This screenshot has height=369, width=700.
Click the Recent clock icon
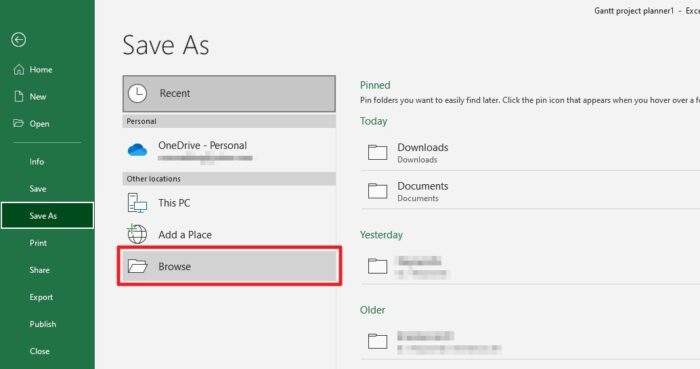pyautogui.click(x=138, y=94)
